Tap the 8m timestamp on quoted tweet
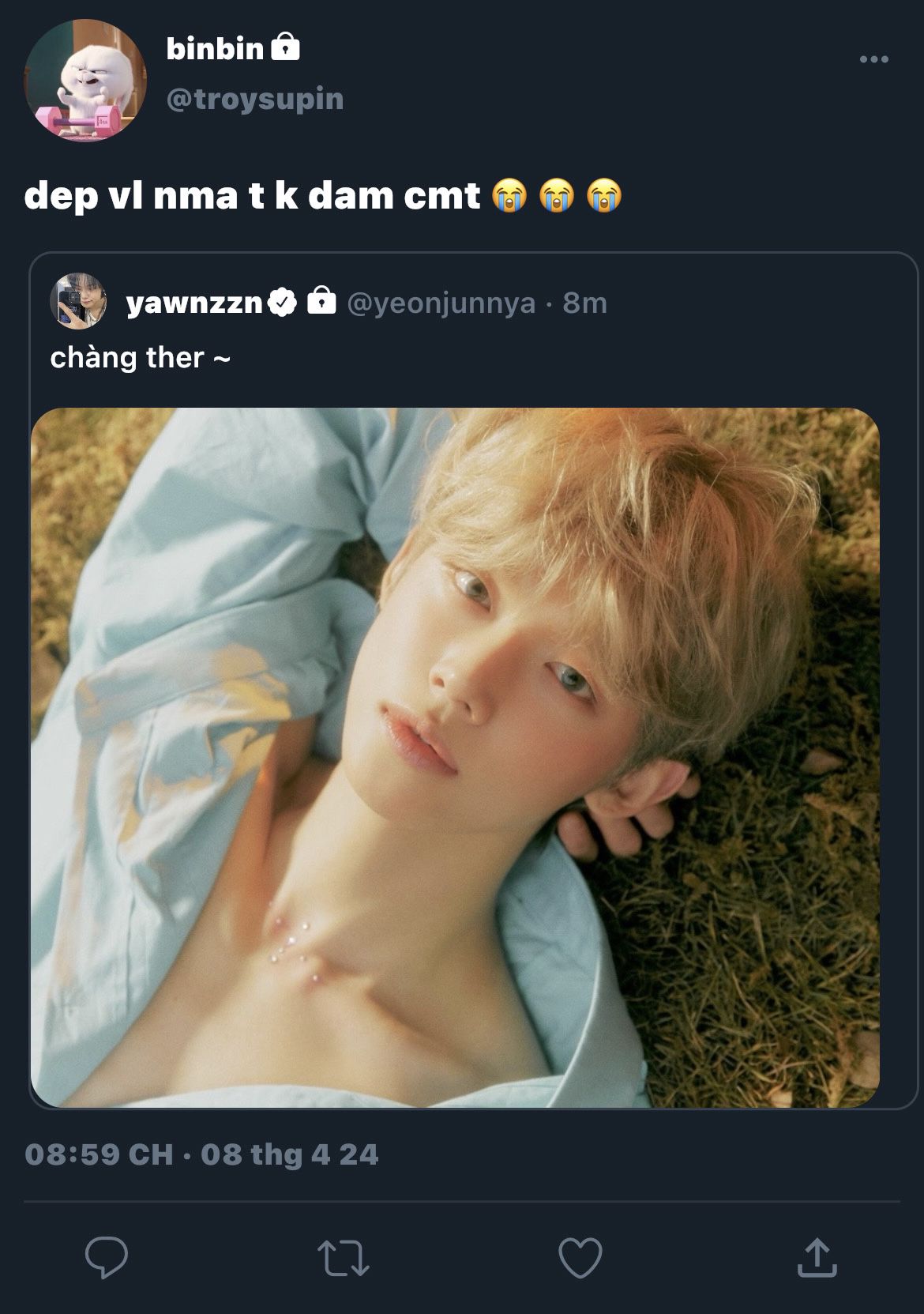This screenshot has width=924, height=1314. [584, 303]
